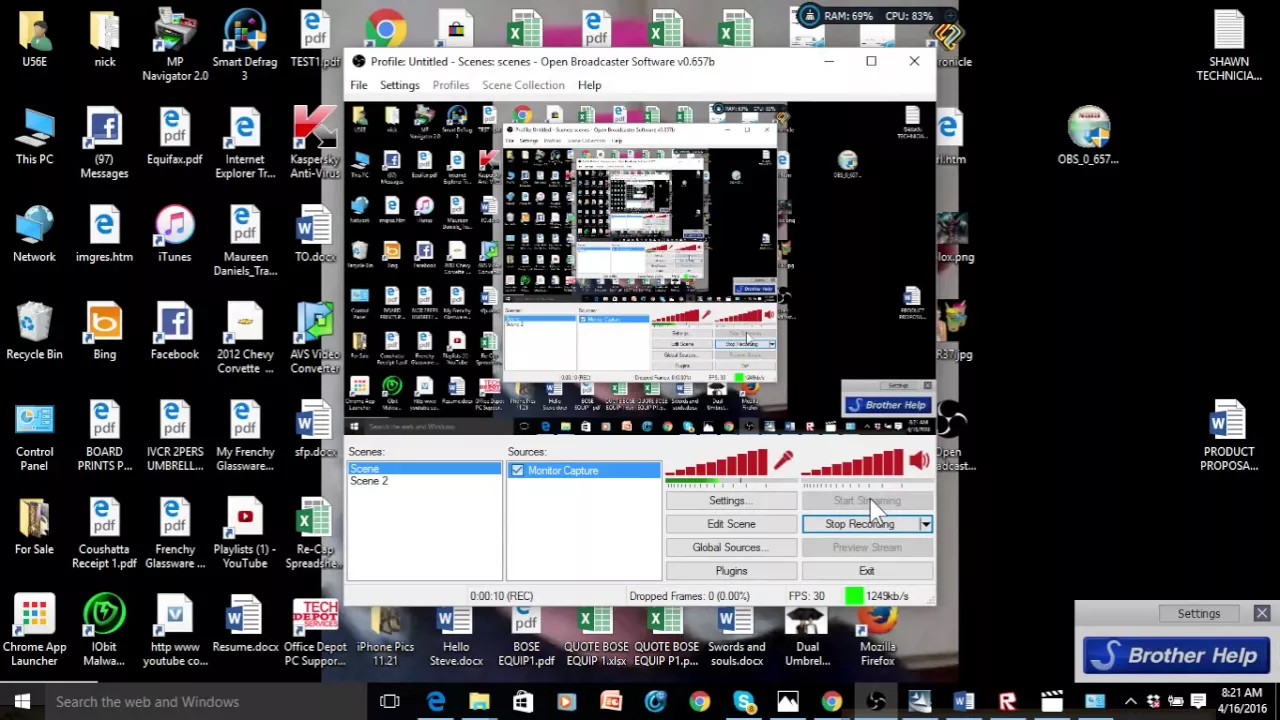
Task: Open the Settings menu in OBS
Action: pos(399,85)
